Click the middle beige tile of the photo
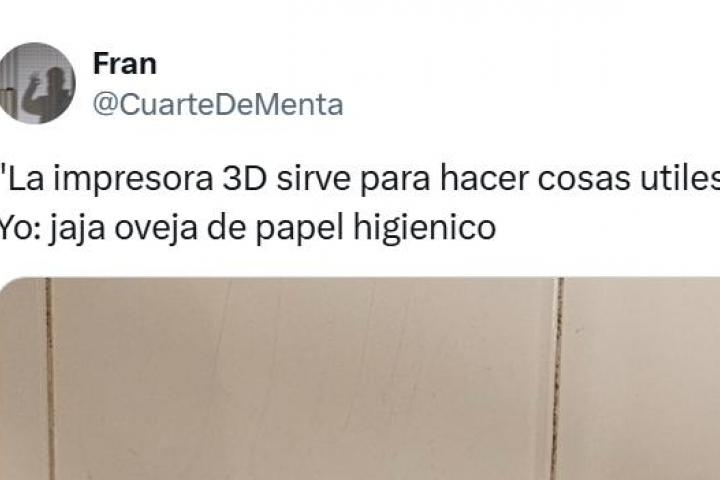 [x=303, y=378]
